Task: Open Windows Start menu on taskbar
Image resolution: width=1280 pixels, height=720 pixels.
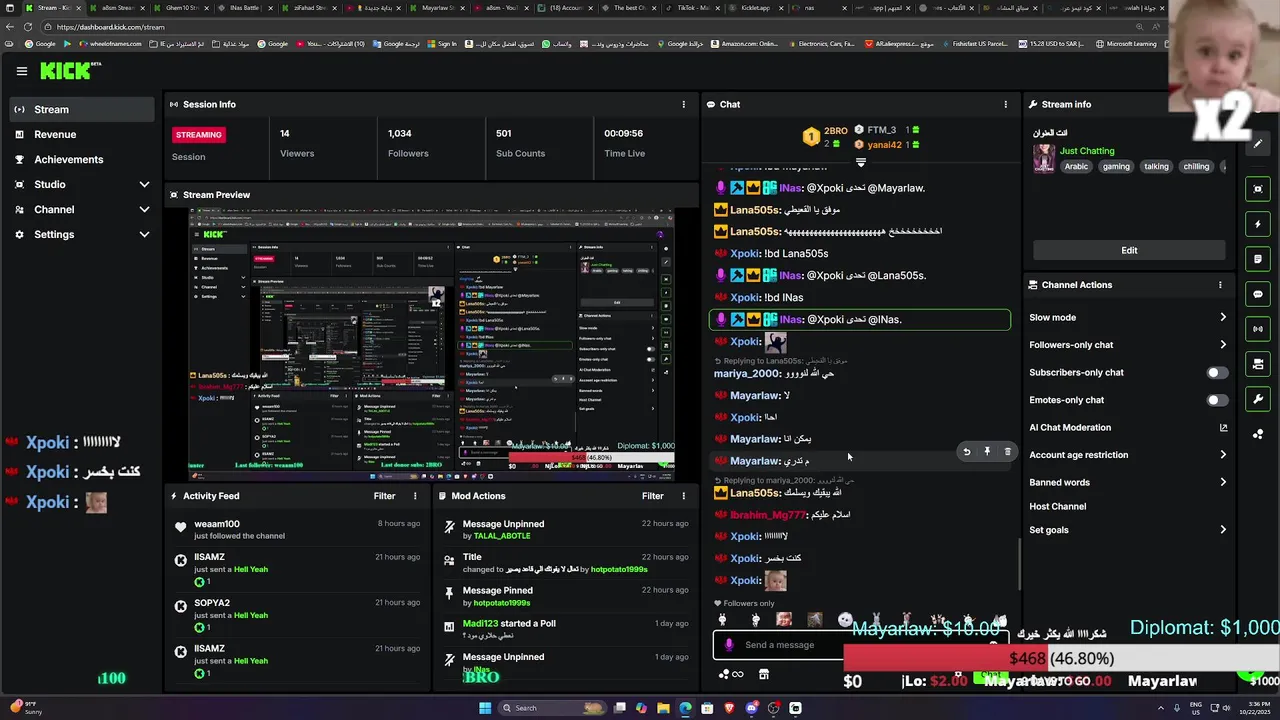Action: [x=485, y=708]
